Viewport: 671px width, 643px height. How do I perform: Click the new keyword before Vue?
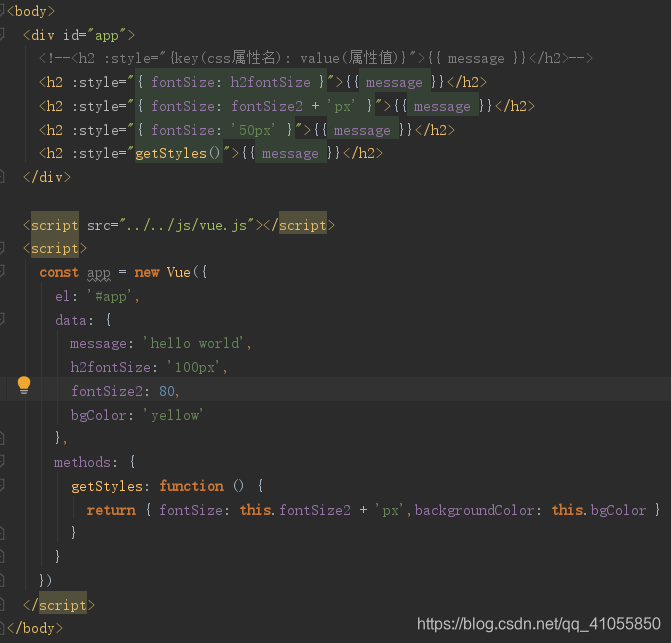(147, 273)
